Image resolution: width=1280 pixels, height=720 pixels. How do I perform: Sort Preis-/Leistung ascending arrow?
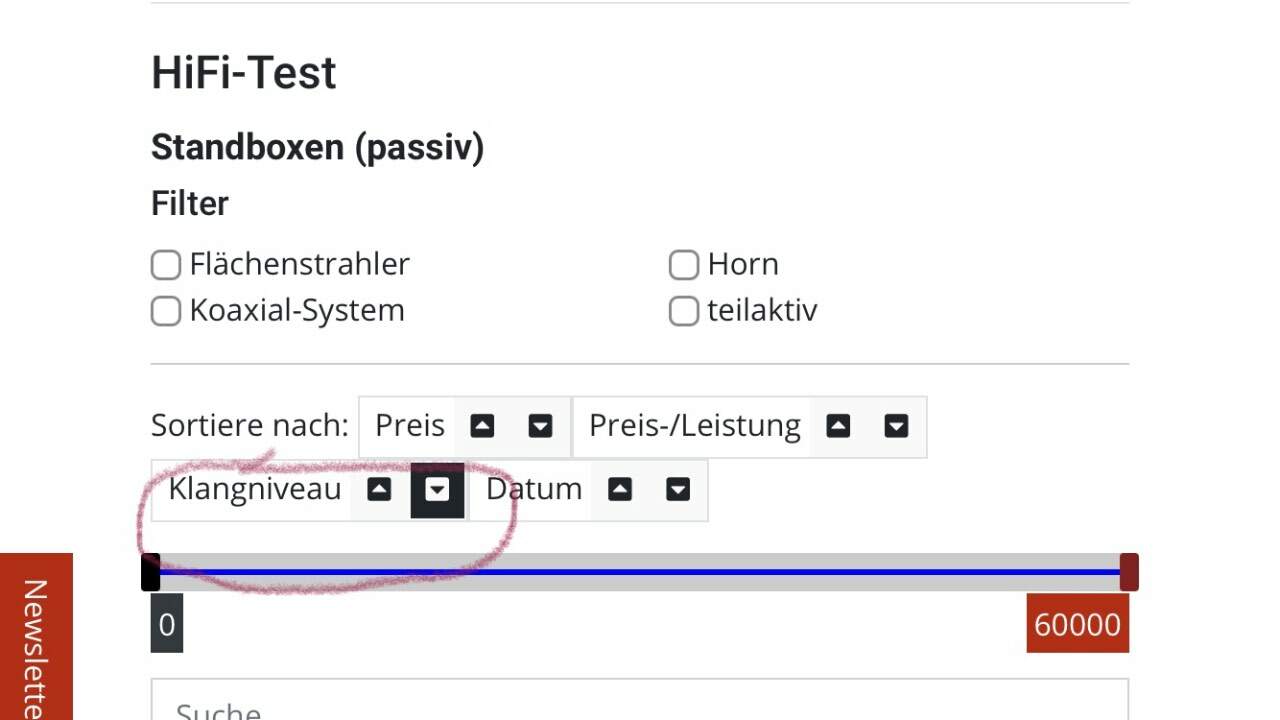point(838,426)
